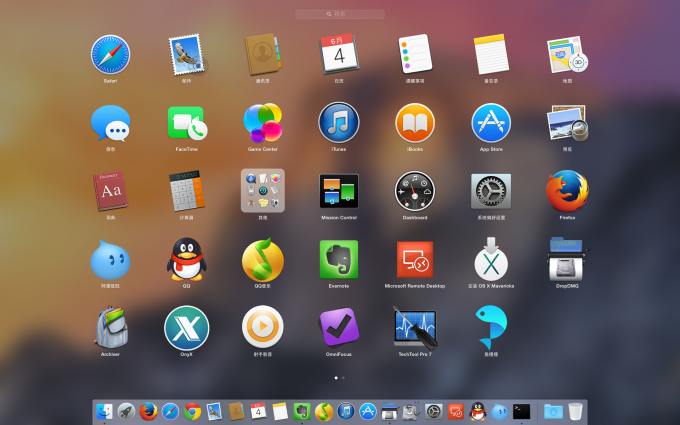Screen dimensions: 680x425
Task: Launch Terminal from the Dock
Action: [x=521, y=411]
